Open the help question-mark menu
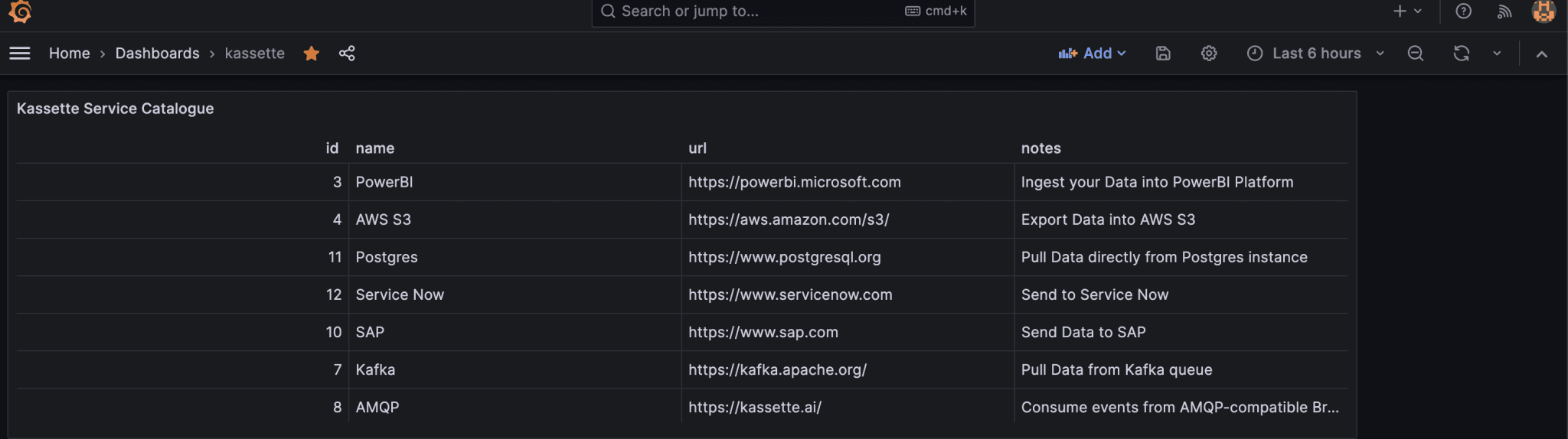The height and width of the screenshot is (439, 1568). point(1464,11)
